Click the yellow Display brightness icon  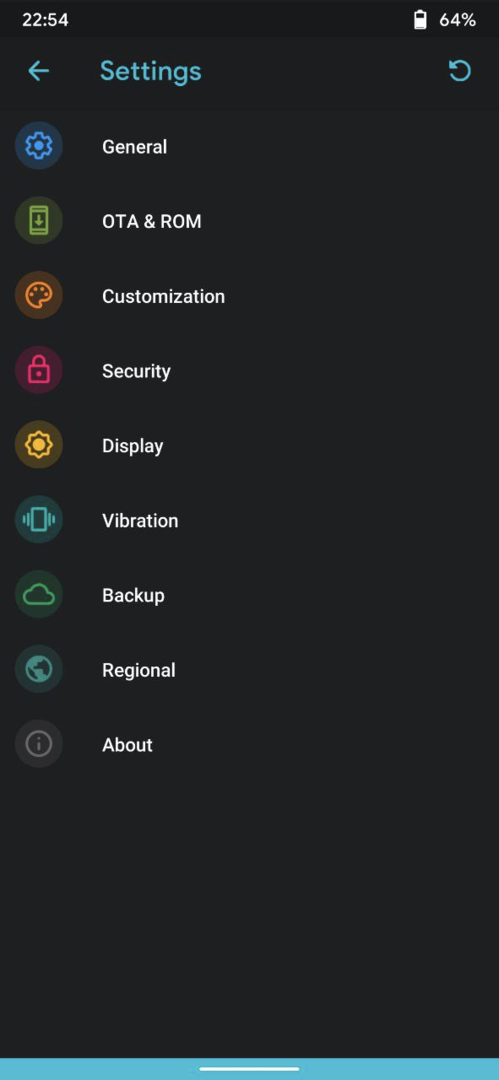point(39,445)
